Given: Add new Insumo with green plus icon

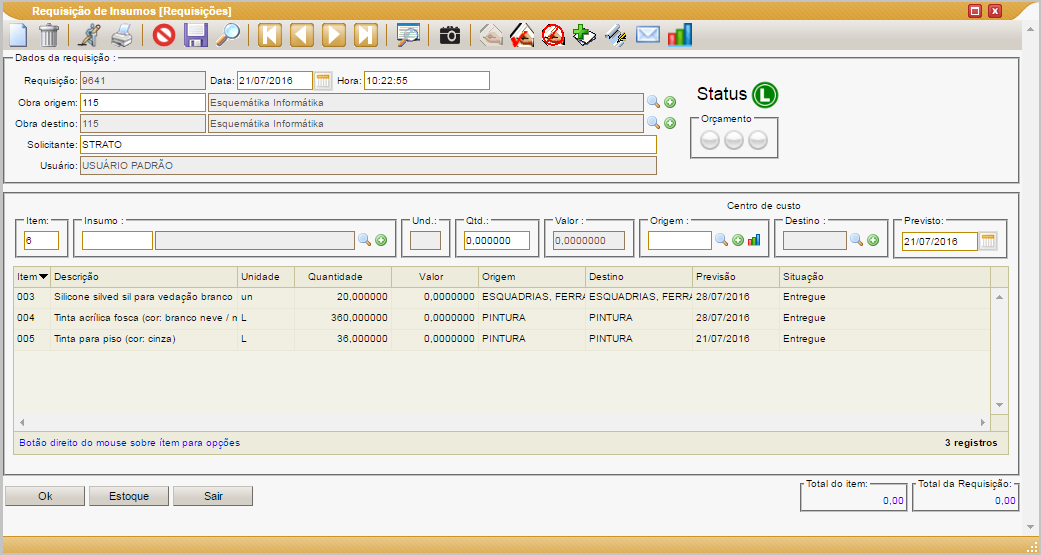Looking at the screenshot, I should click(x=381, y=240).
